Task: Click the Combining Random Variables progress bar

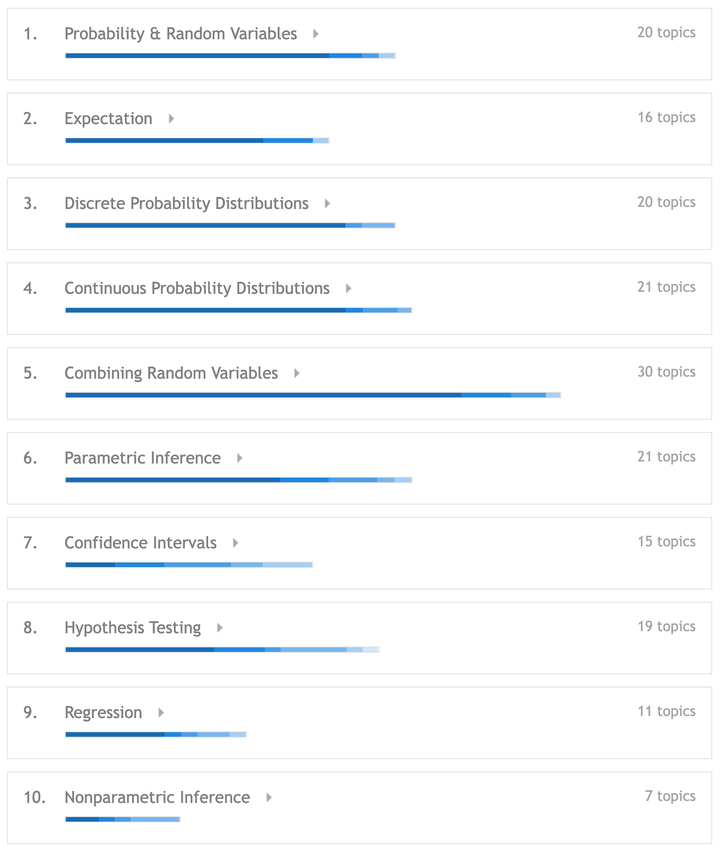Action: [x=312, y=395]
